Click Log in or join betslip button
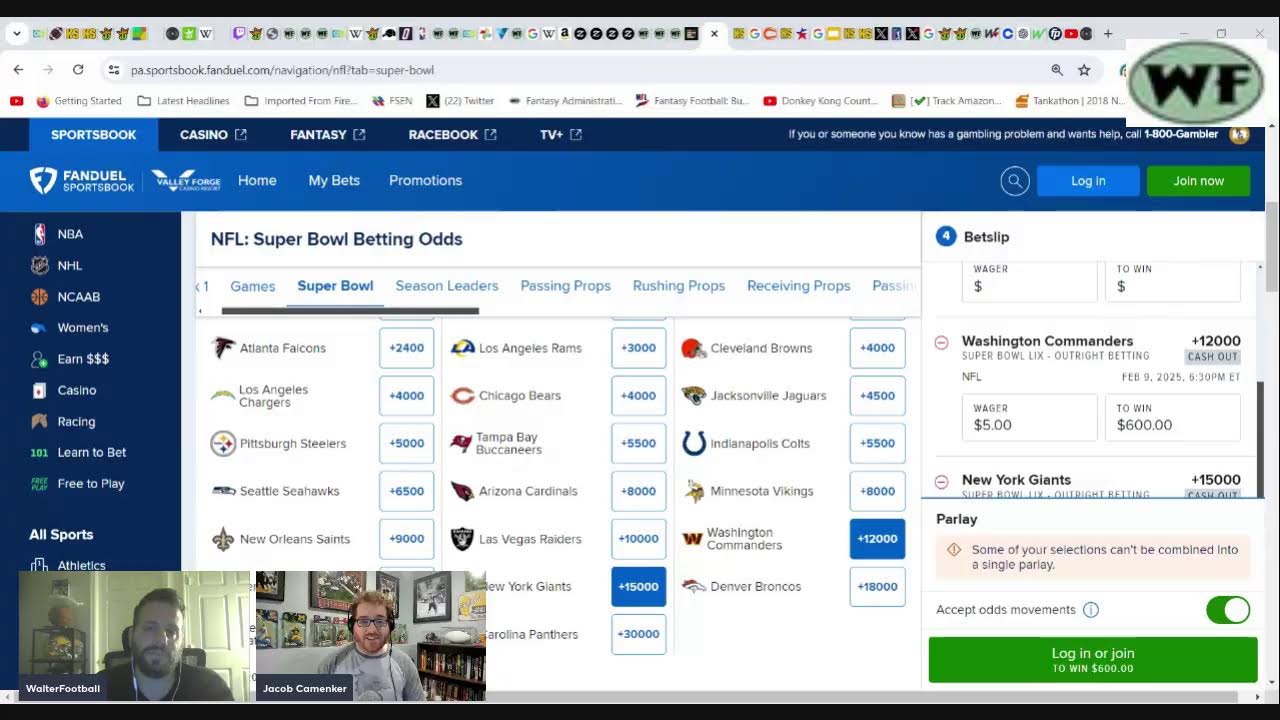The image size is (1280, 720). click(x=1093, y=660)
